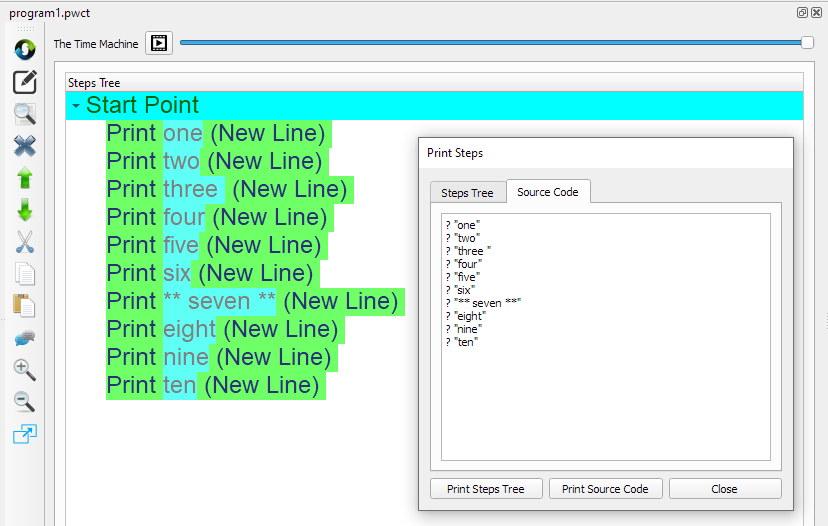
Task: Click the edit step pencil icon
Action: click(x=25, y=82)
